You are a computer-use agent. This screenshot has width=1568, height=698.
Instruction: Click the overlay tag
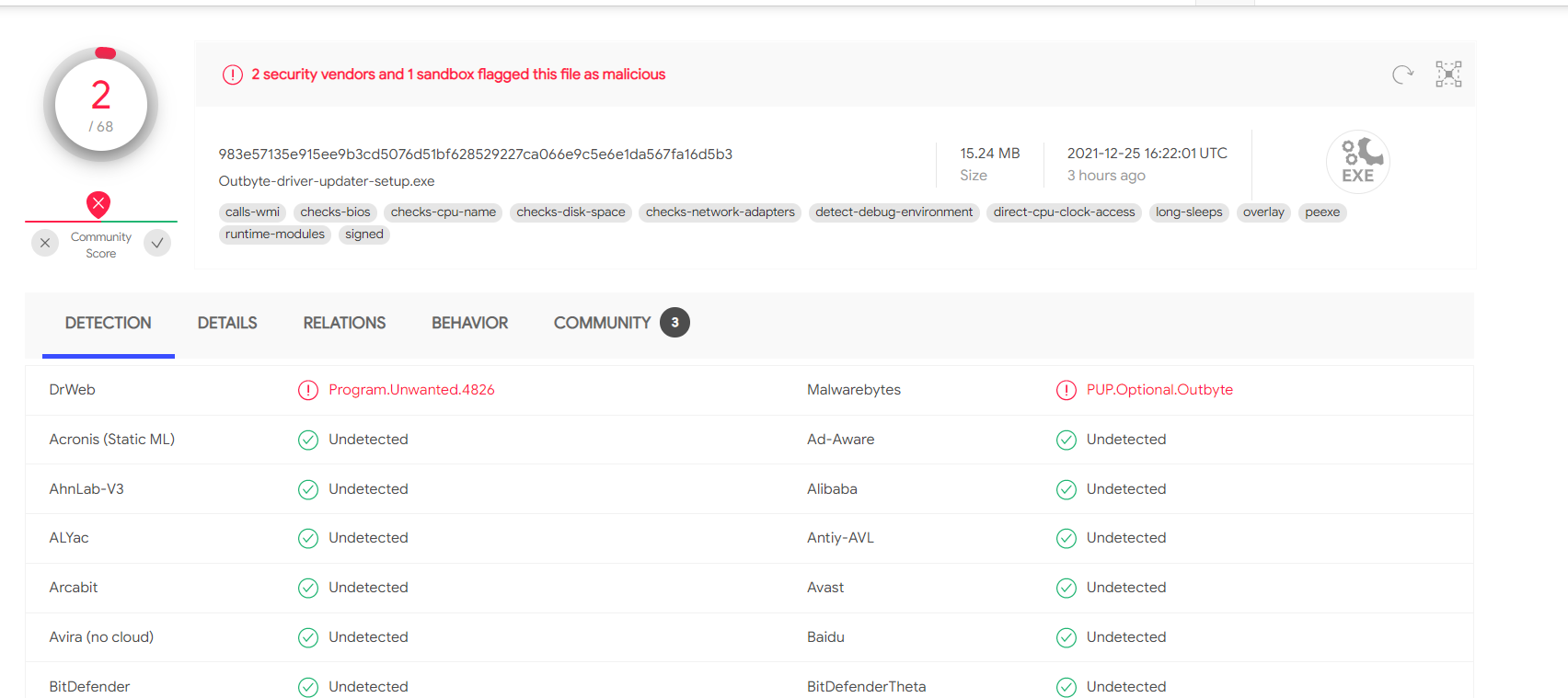click(1263, 212)
